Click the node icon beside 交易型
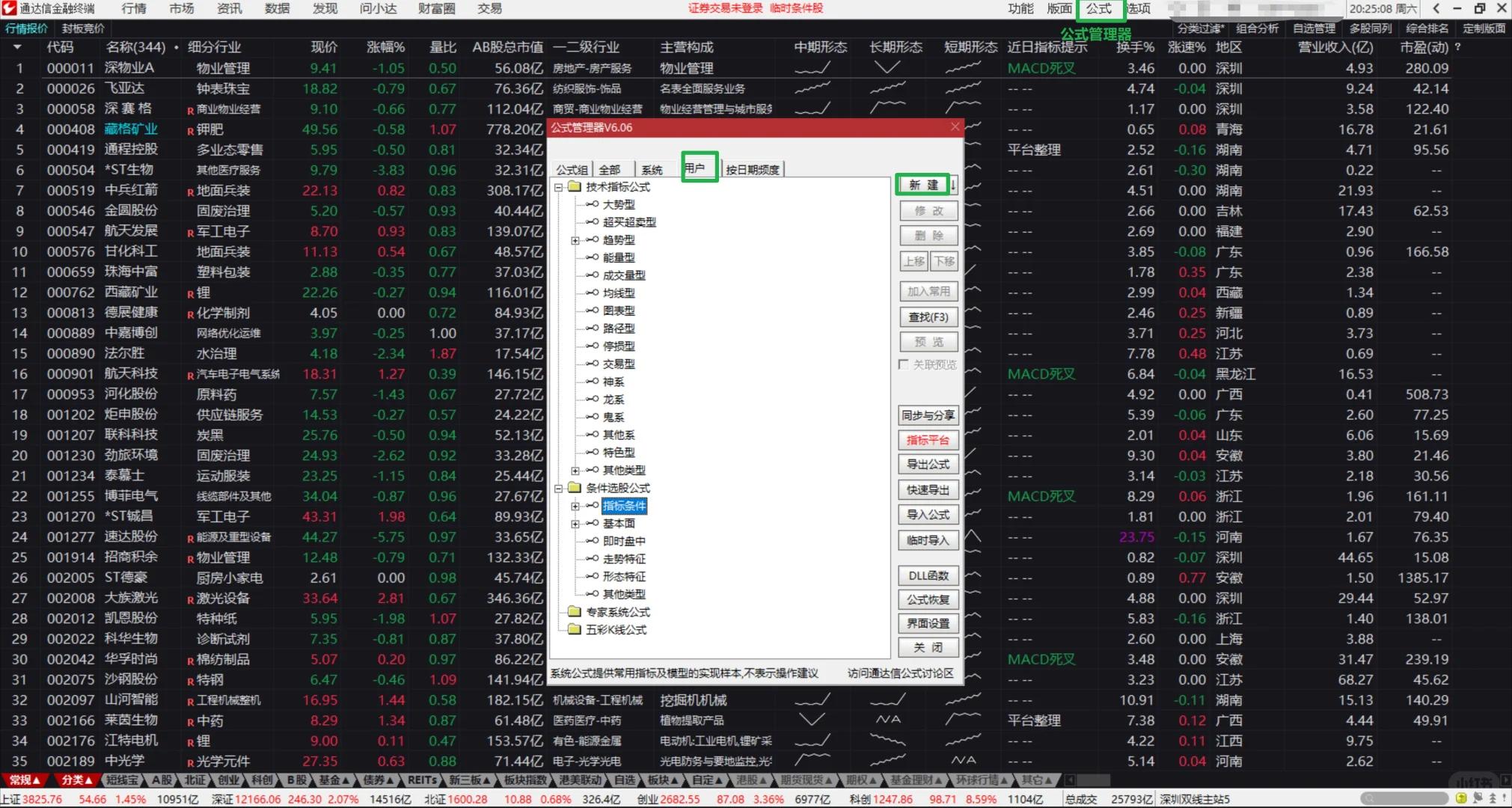 coord(593,364)
